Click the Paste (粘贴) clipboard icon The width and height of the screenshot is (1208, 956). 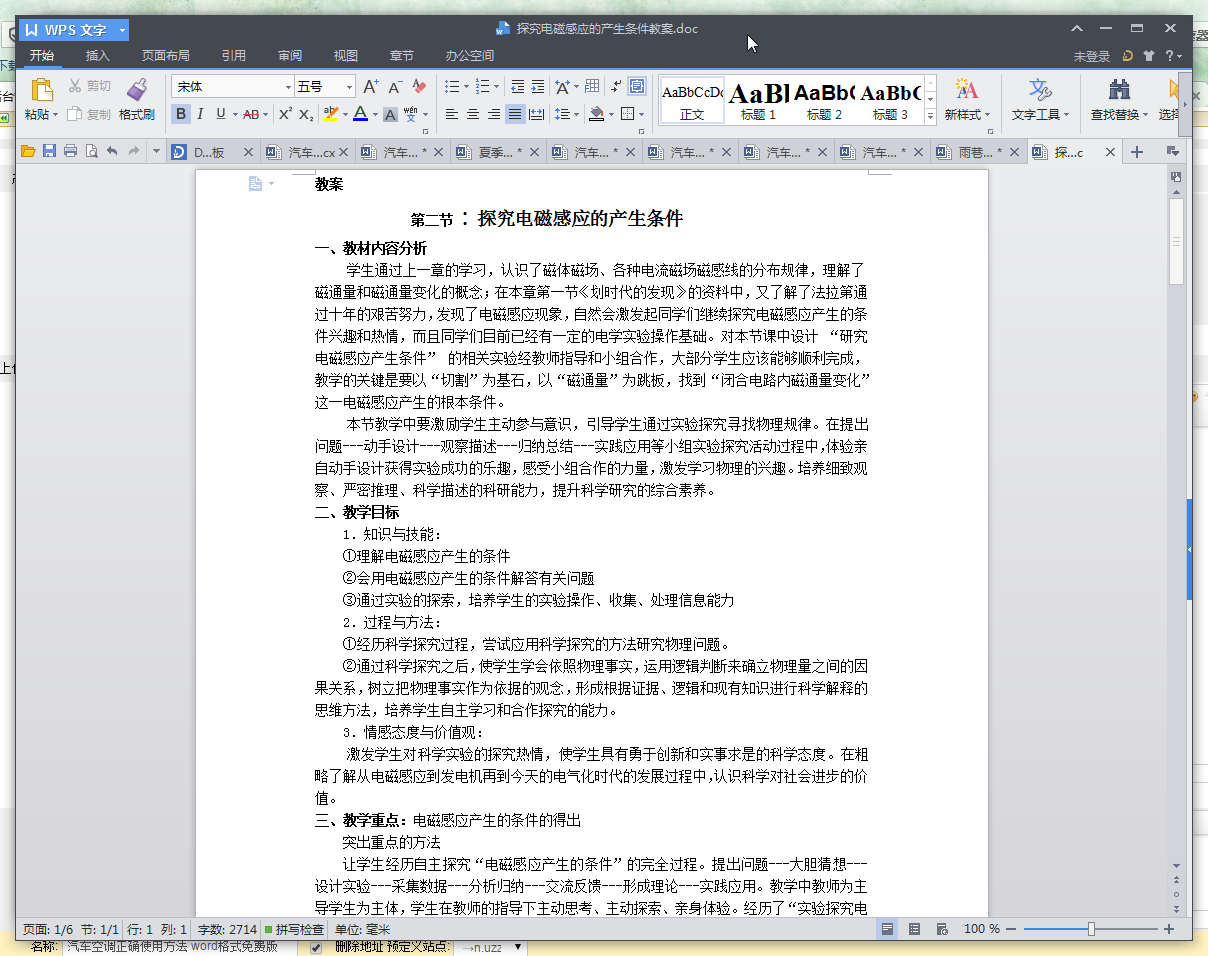41,89
